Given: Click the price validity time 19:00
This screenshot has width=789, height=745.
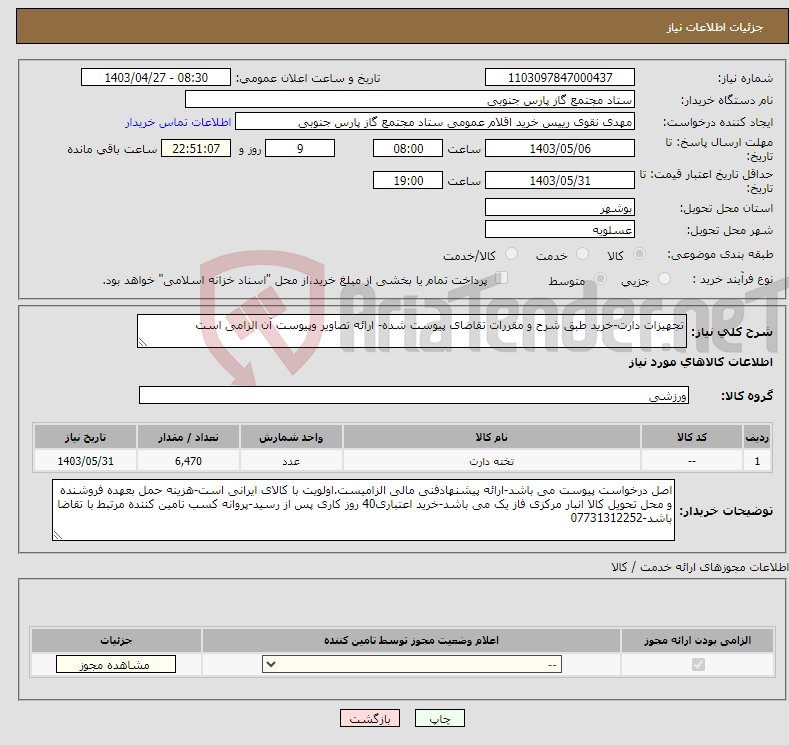Looking at the screenshot, I should point(408,180).
